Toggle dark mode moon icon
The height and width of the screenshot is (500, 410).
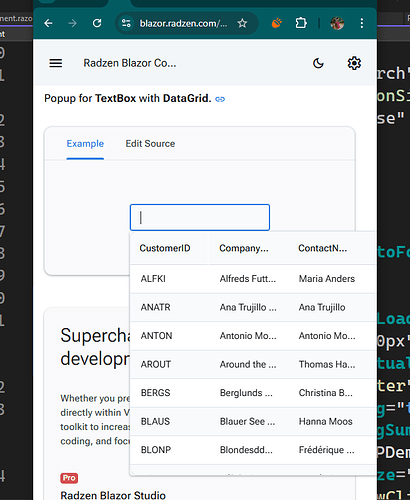pos(318,63)
